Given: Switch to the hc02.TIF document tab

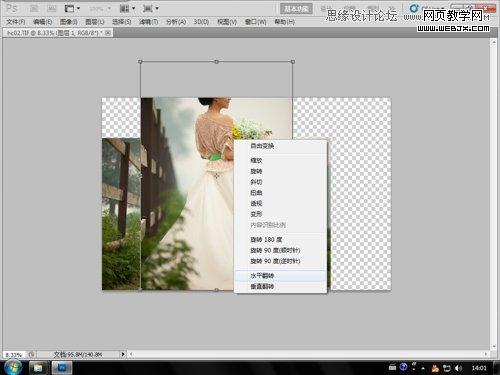Looking at the screenshot, I should click(55, 33).
